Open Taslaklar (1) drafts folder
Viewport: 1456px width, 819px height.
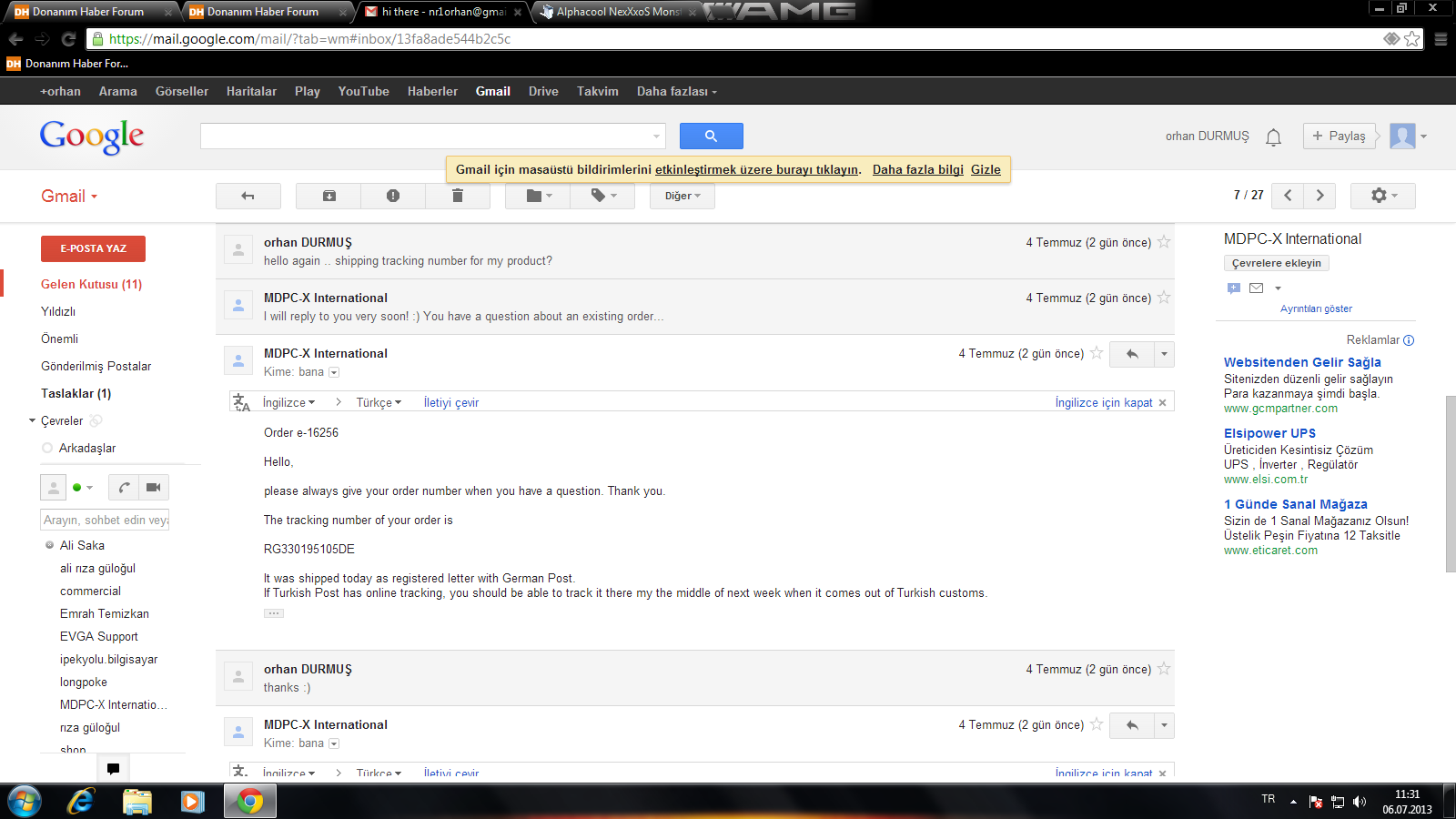(76, 393)
